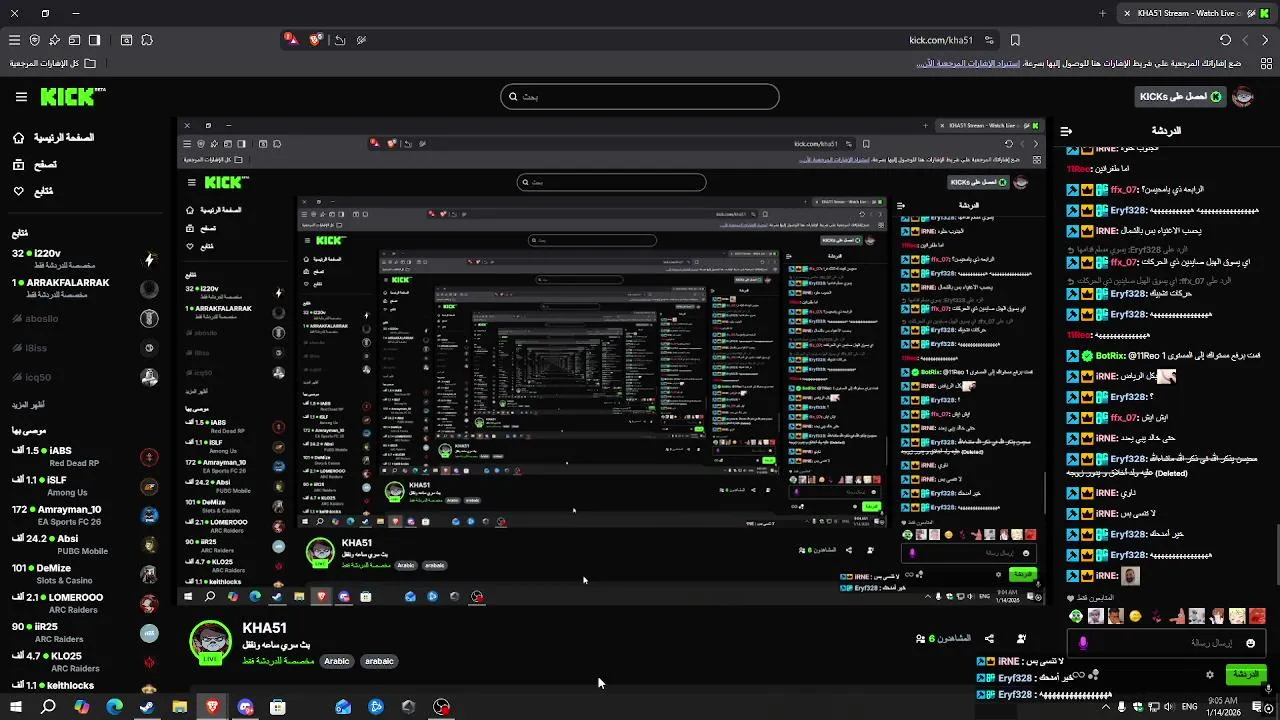
Task: Click the follow person icon beside share
Action: [1021, 638]
